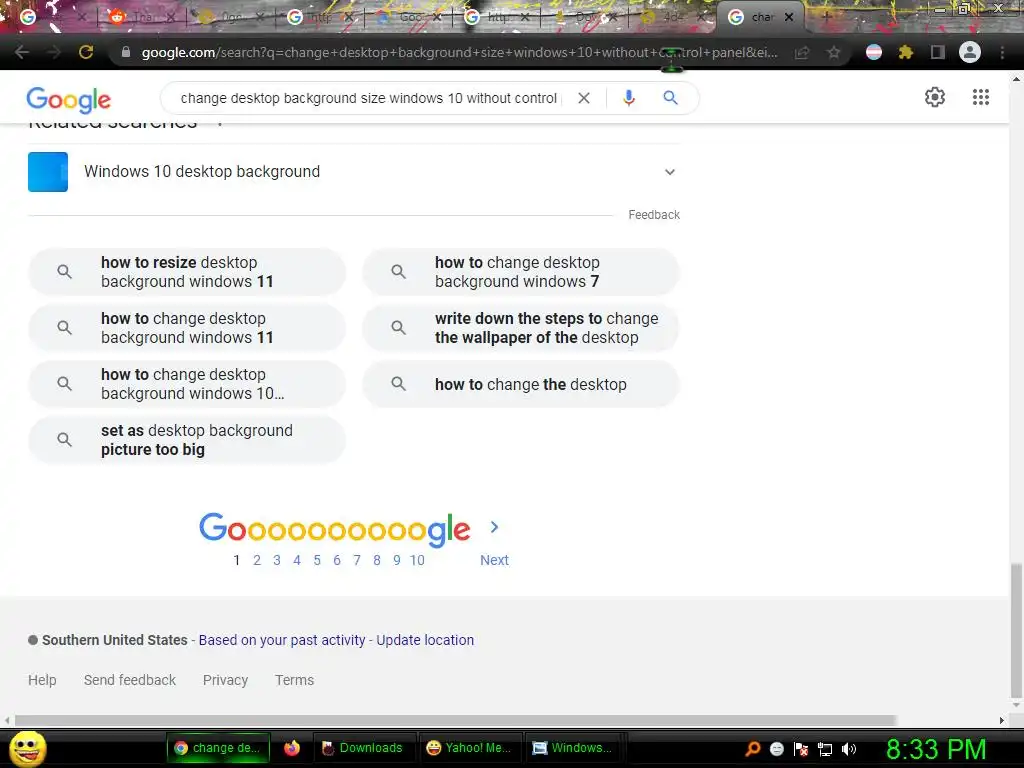Image resolution: width=1024 pixels, height=768 pixels.
Task: Close the active 'char' browser tab
Action: tap(789, 17)
